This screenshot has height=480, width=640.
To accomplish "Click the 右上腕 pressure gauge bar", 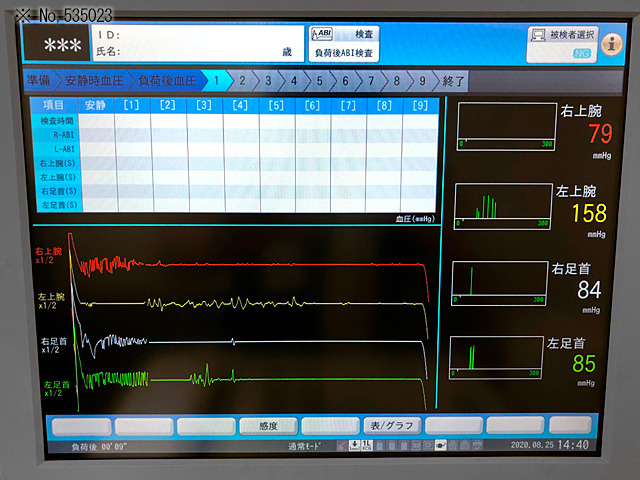I will pyautogui.click(x=506, y=127).
